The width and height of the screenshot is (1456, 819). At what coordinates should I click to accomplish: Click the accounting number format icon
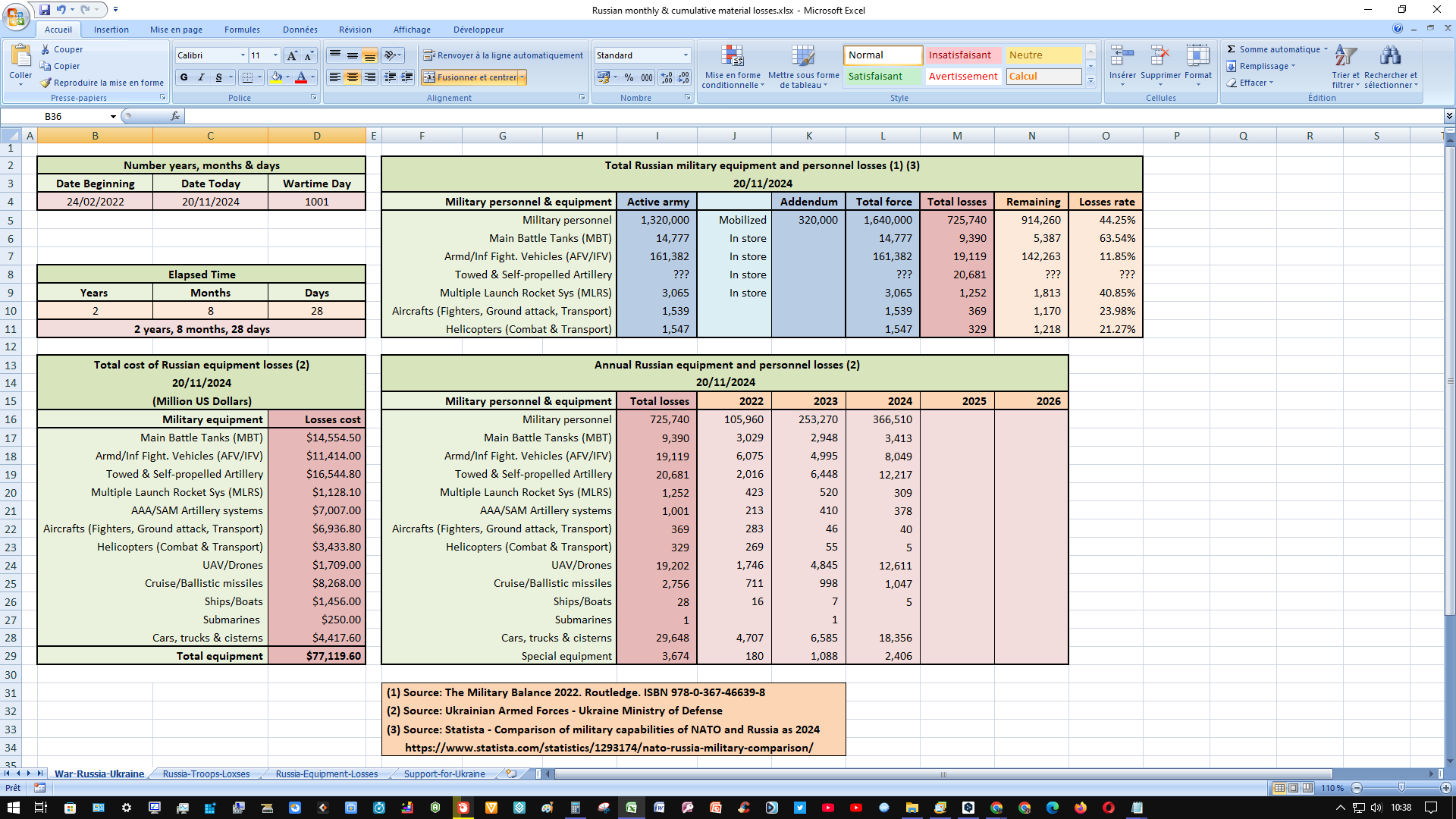pos(604,77)
